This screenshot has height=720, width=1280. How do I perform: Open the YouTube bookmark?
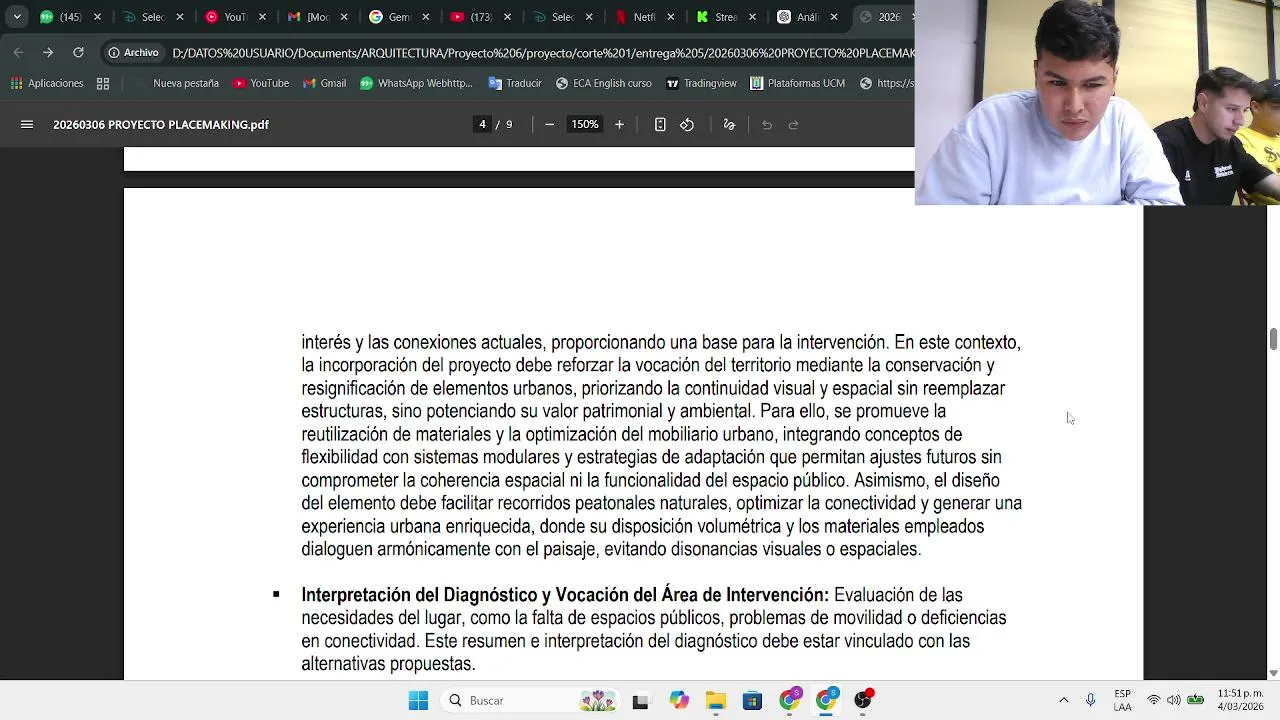(x=260, y=83)
